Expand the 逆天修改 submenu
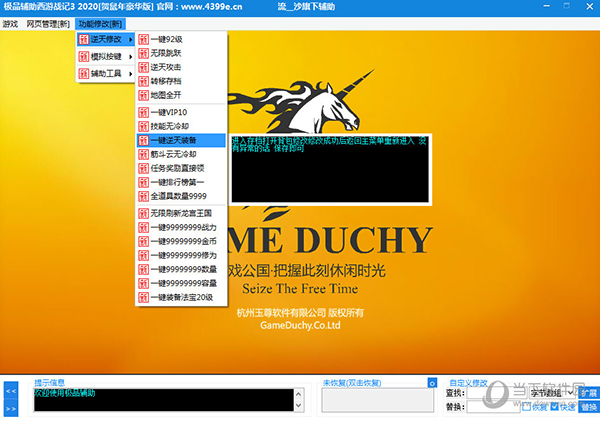Screen dimensions: 600x422 pyautogui.click(x=106, y=39)
